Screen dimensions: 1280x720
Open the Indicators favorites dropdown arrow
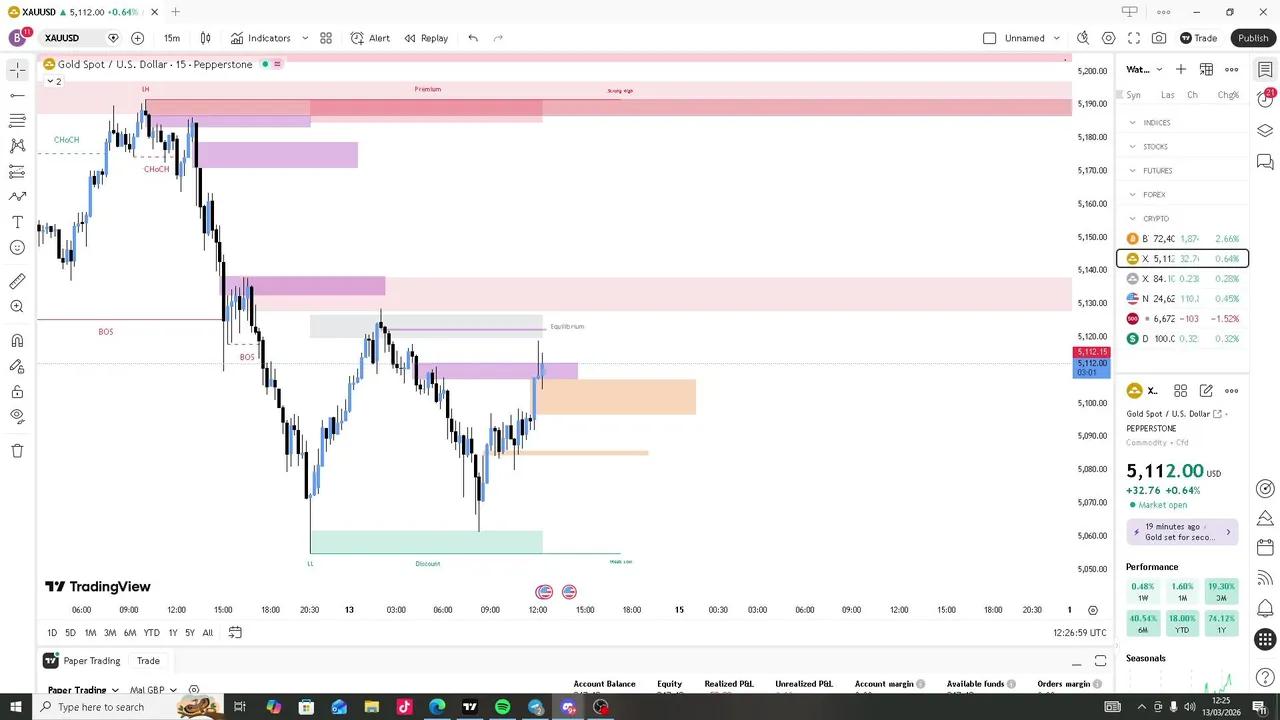pyautogui.click(x=305, y=38)
